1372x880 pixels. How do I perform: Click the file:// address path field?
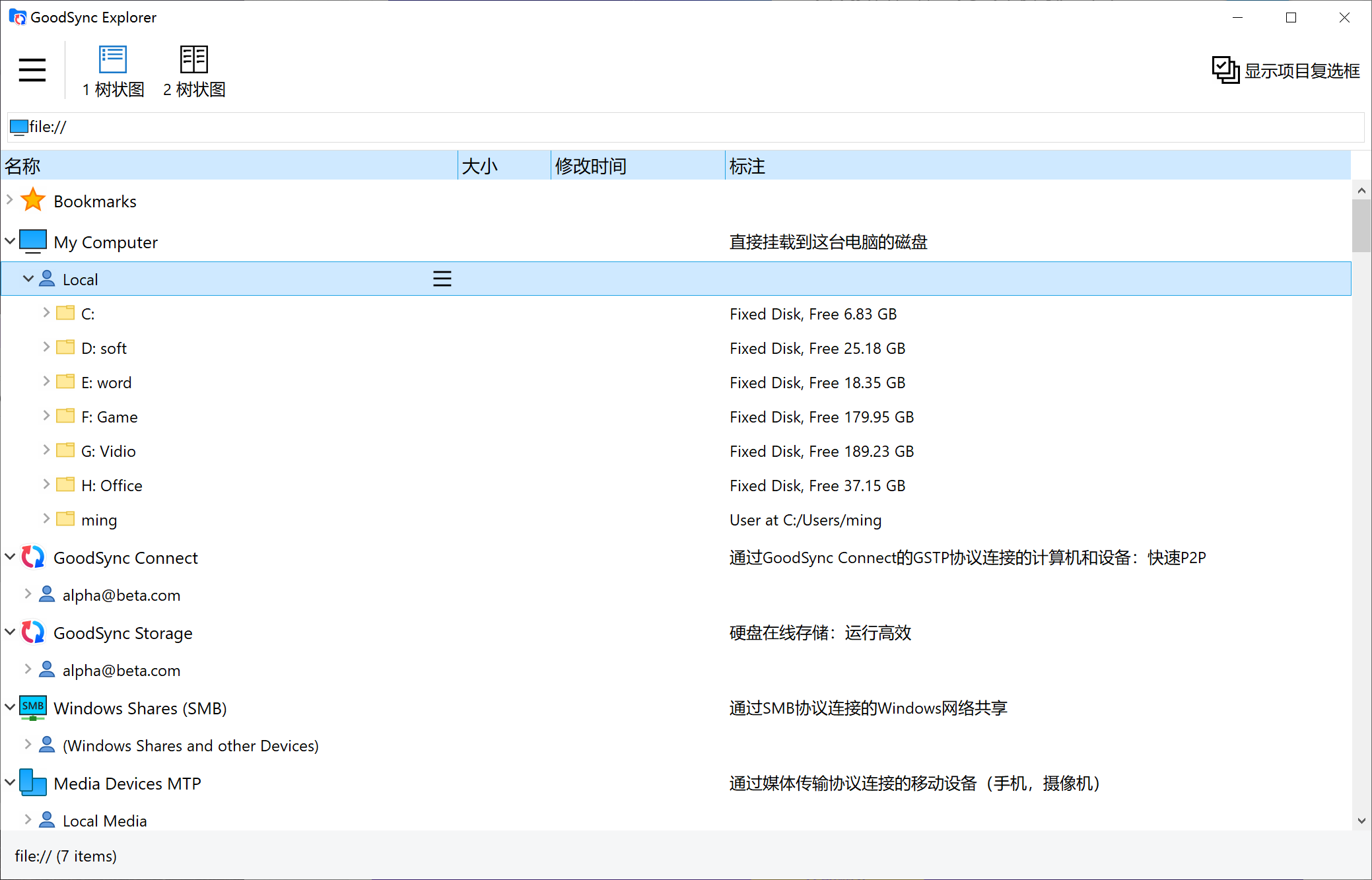click(x=685, y=127)
